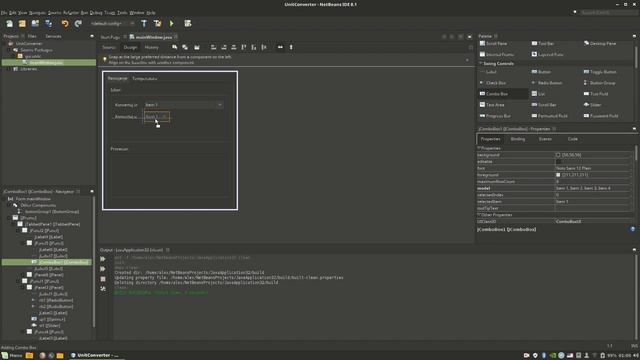640x360 pixels.
Task: Click the Profile Project toolbar icon
Action: click(188, 24)
